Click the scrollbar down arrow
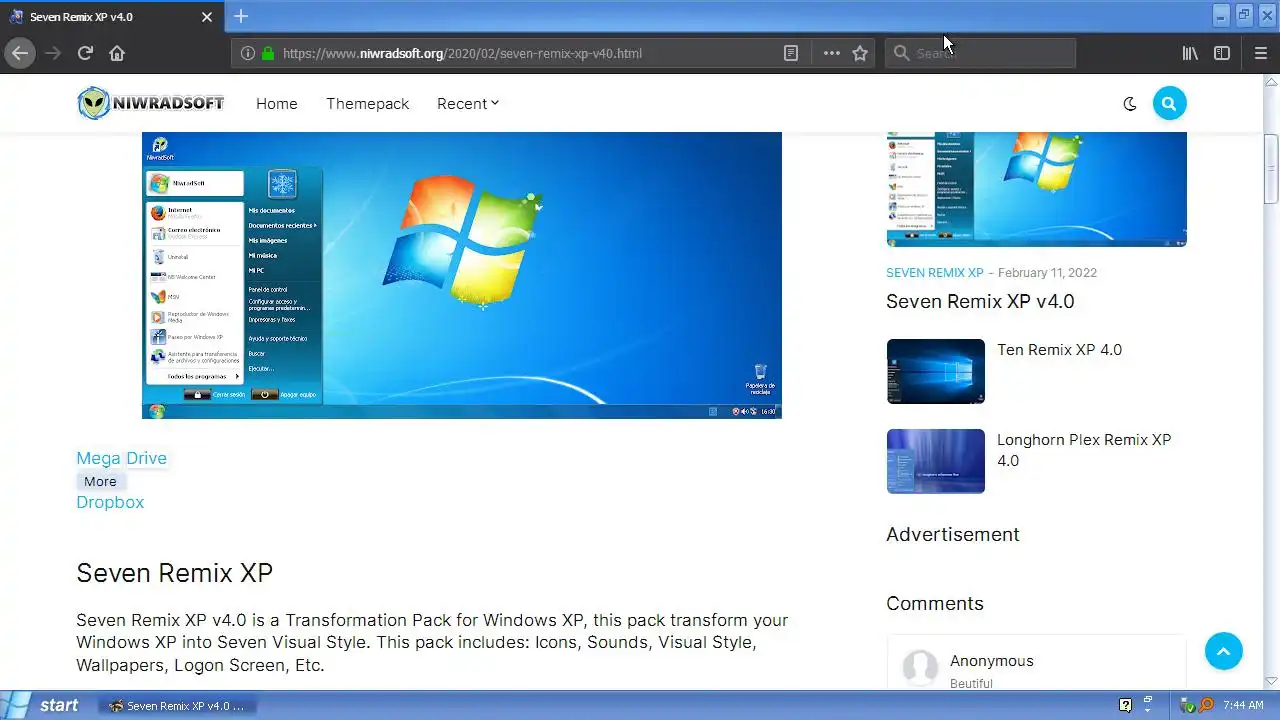Viewport: 1280px width, 720px height. (x=1271, y=681)
